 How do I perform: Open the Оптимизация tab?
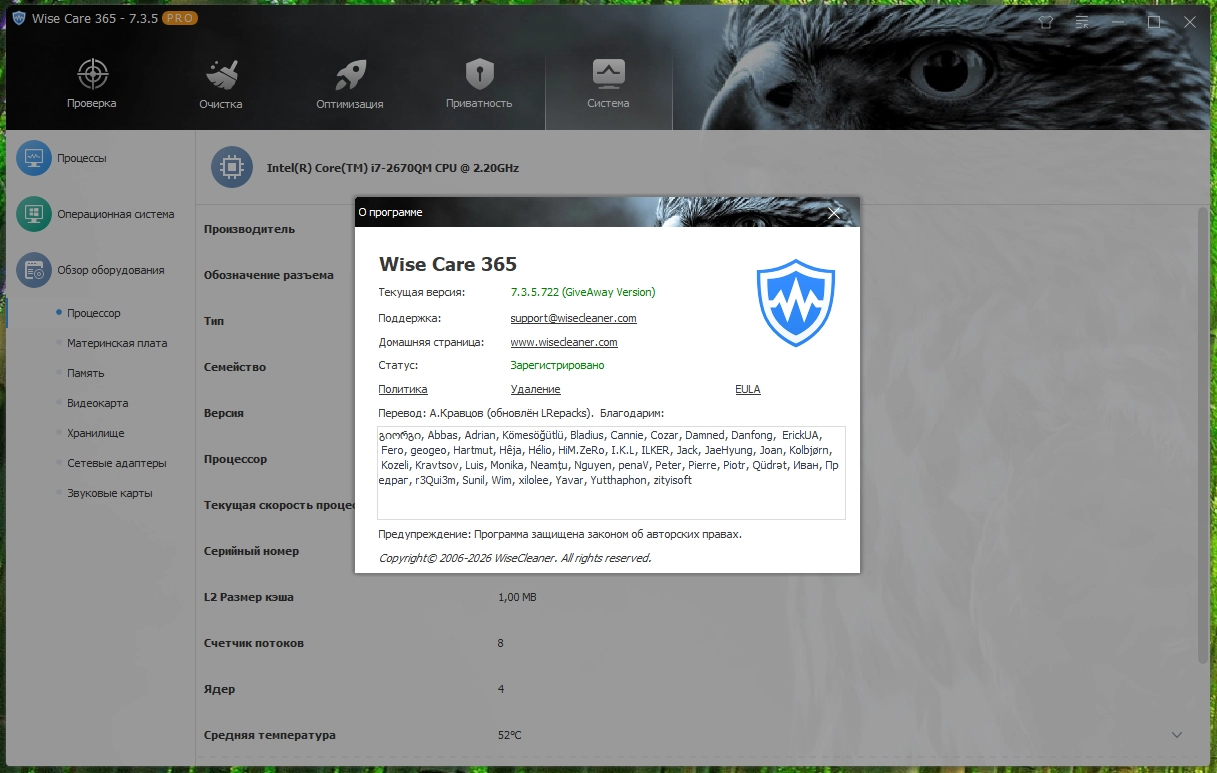pos(349,86)
